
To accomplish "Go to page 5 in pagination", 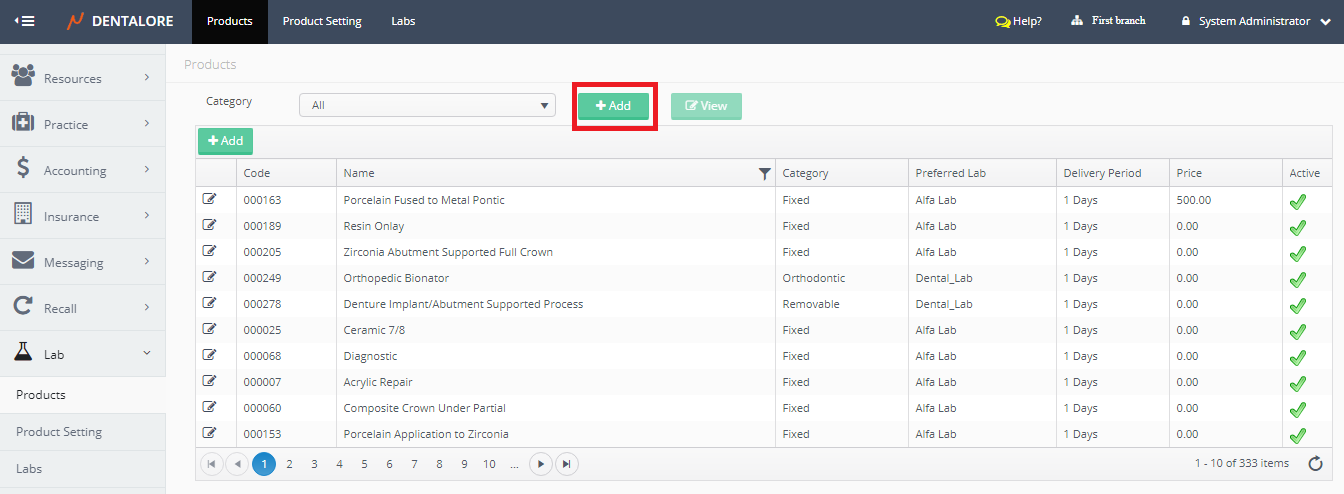I will pos(364,464).
